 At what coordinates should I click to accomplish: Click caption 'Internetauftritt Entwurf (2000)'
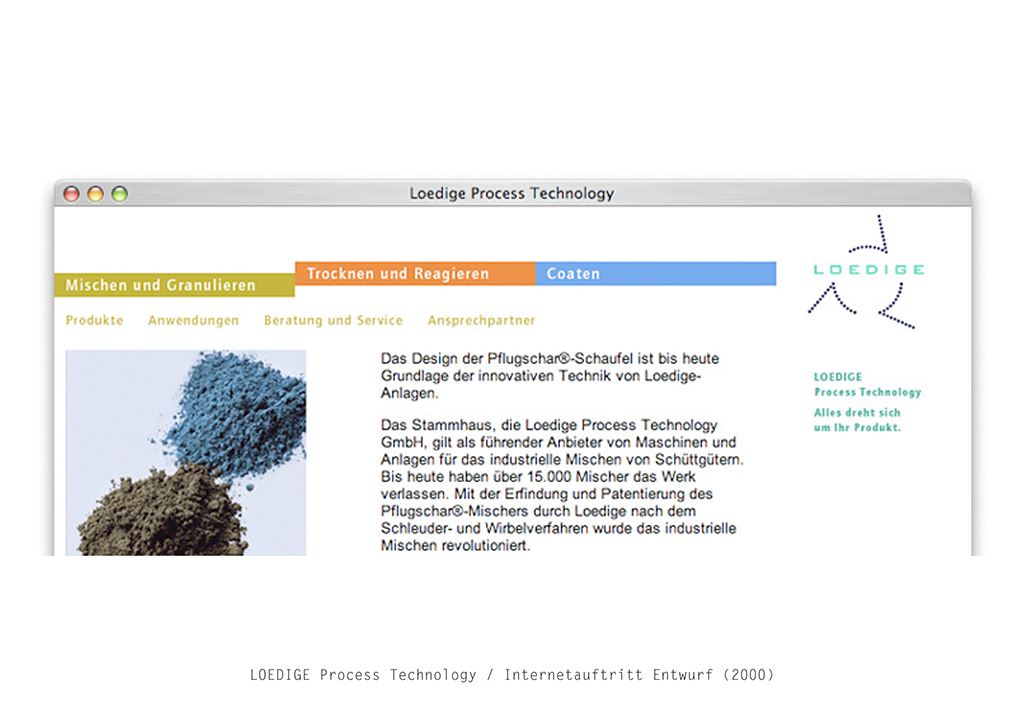(639, 675)
